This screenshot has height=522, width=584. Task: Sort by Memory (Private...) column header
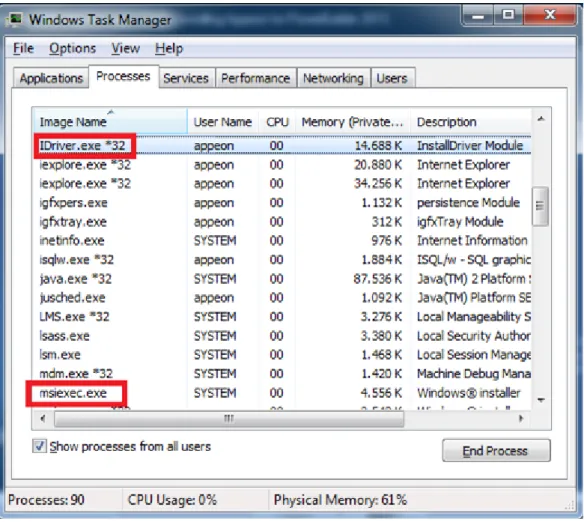pyautogui.click(x=352, y=122)
